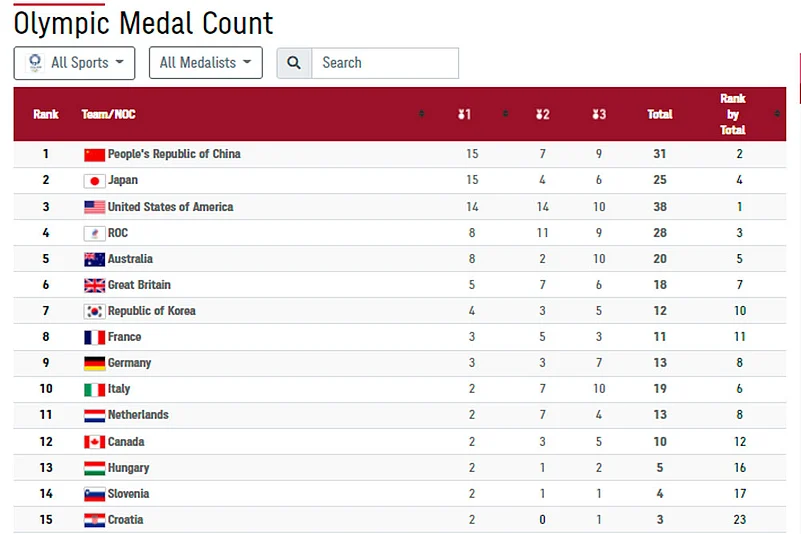Click the Republic of Korea flag
Screen dimensions: 801x534
click(x=94, y=311)
